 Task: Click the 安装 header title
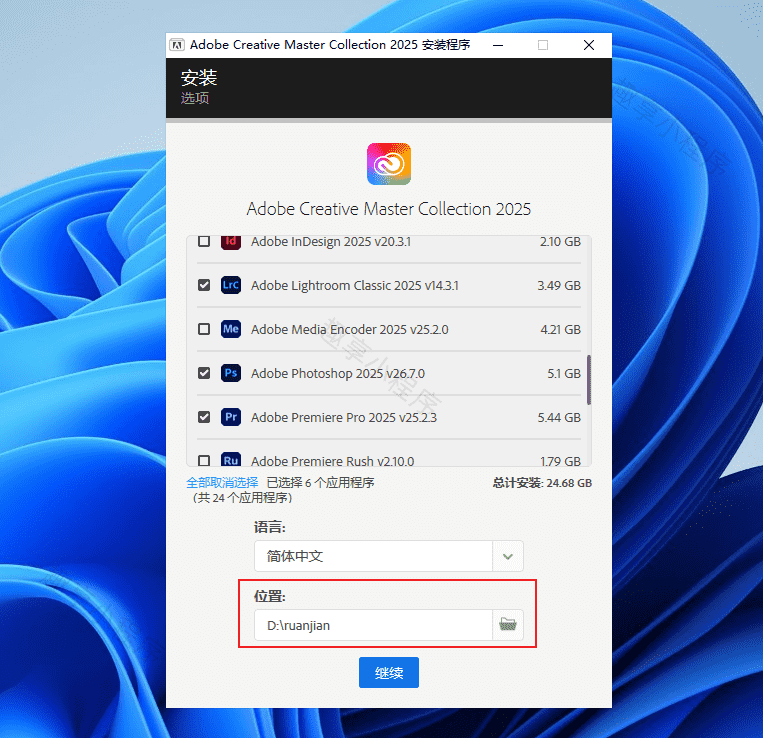tap(199, 78)
